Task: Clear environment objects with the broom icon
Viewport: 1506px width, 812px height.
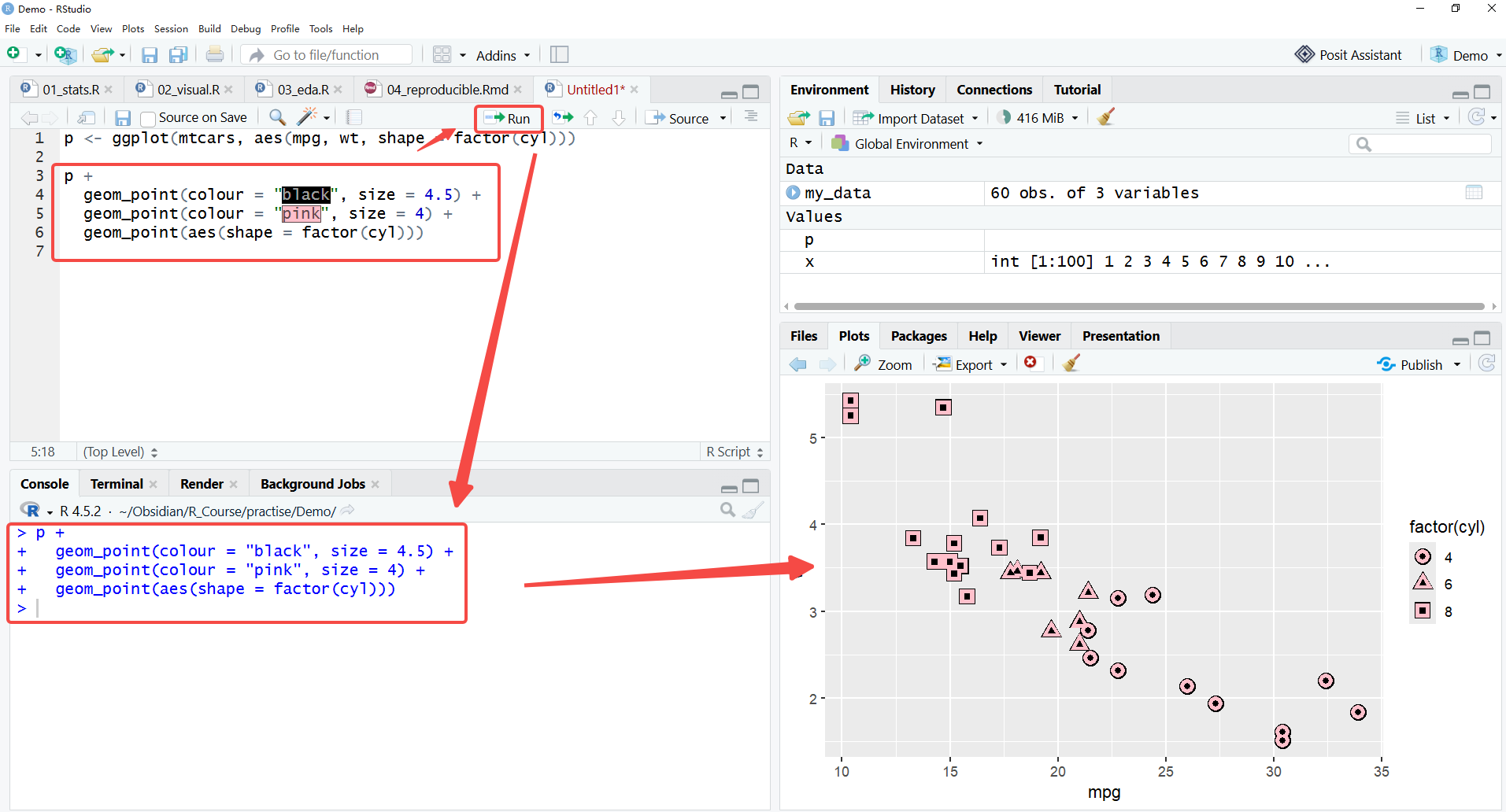Action: [1106, 117]
